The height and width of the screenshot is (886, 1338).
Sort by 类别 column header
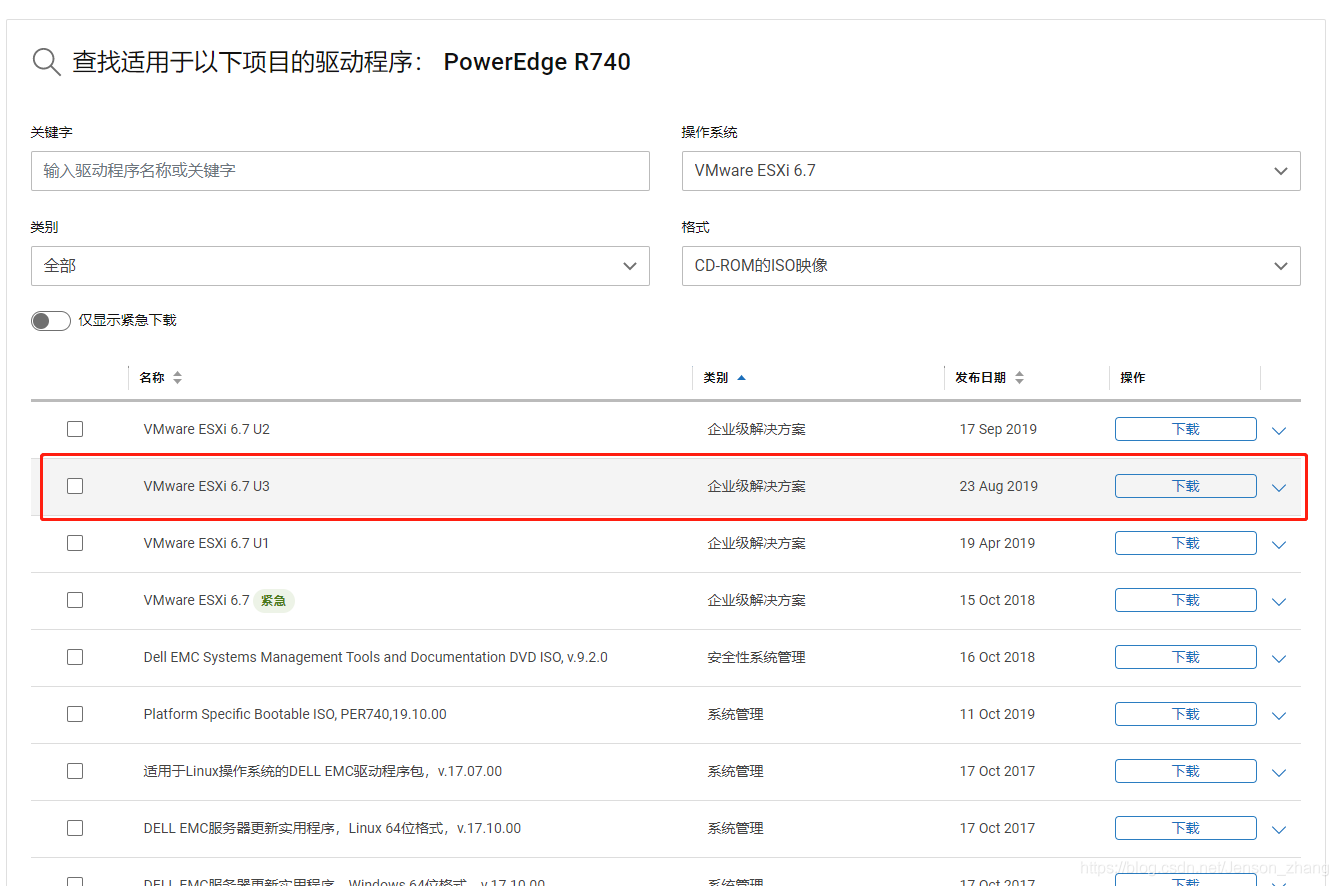point(725,377)
